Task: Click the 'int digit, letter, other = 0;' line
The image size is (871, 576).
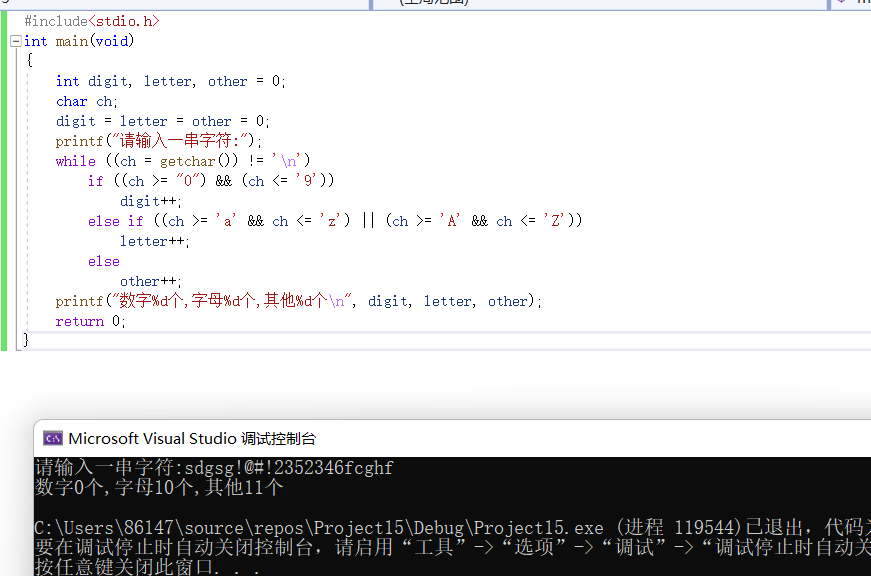Action: click(x=171, y=81)
